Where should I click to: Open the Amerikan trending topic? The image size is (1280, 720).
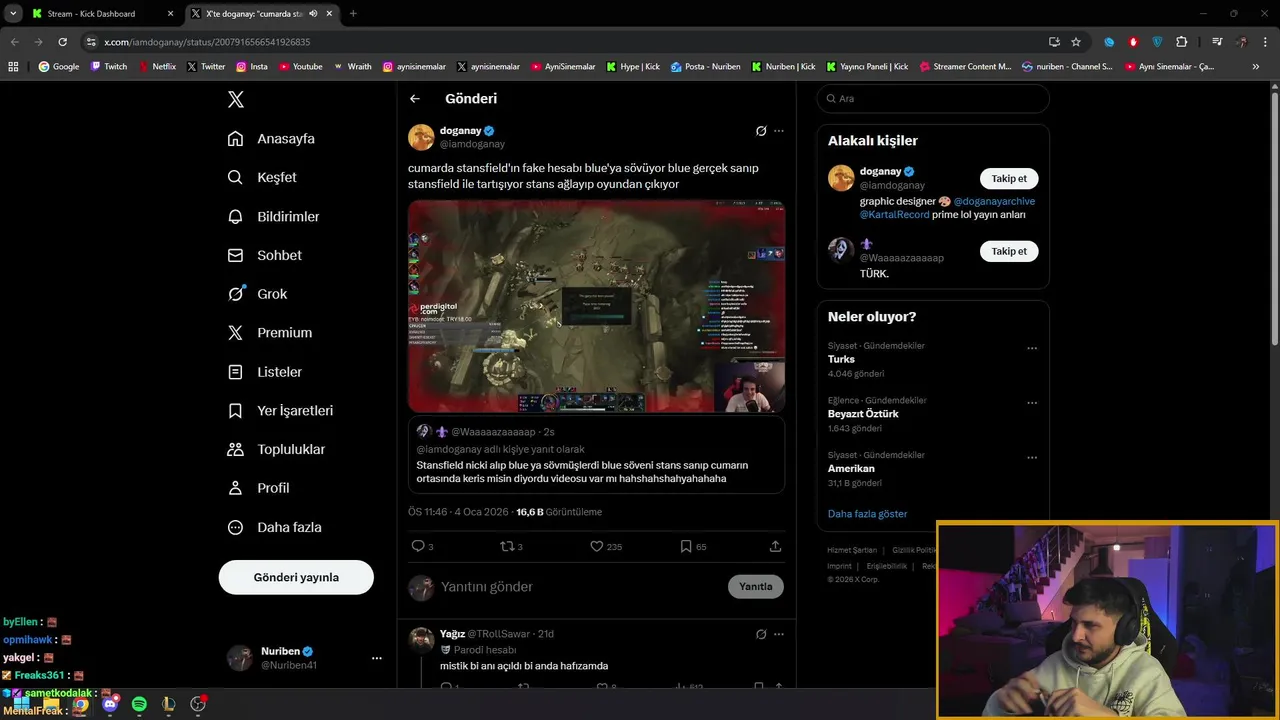851,469
